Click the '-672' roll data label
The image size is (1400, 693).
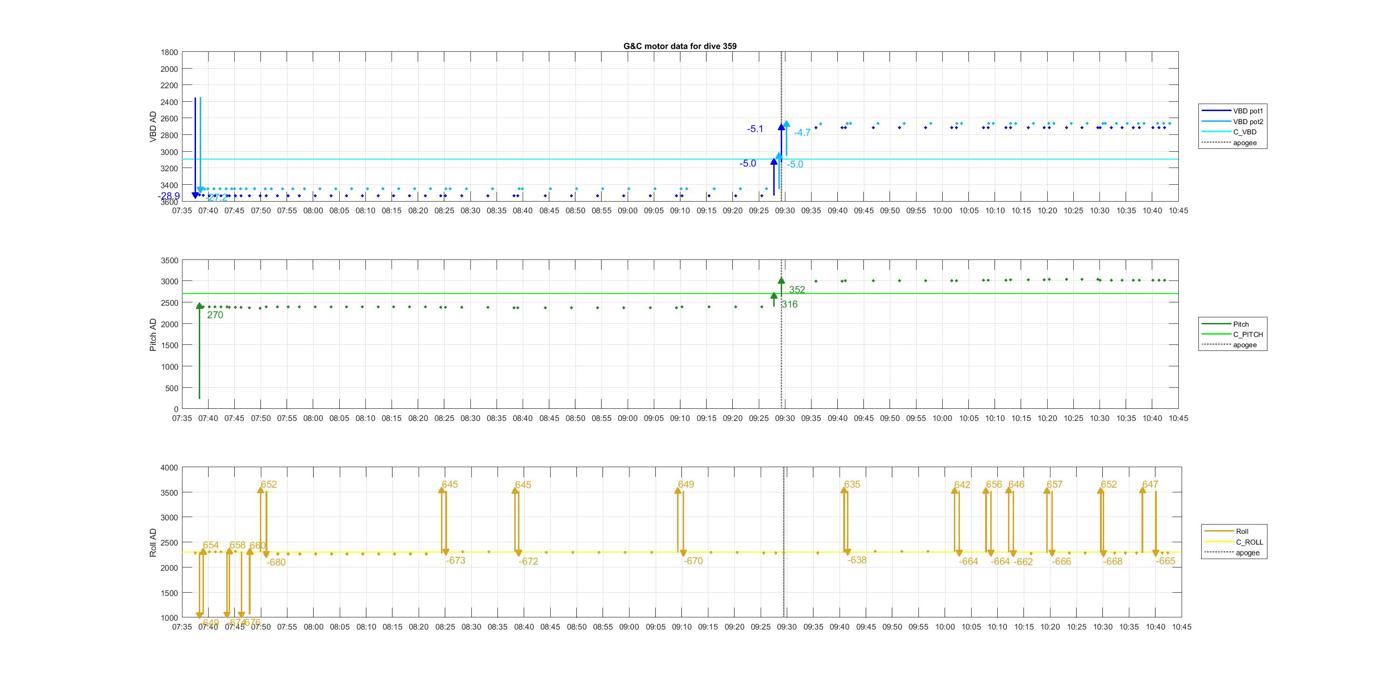click(x=529, y=562)
